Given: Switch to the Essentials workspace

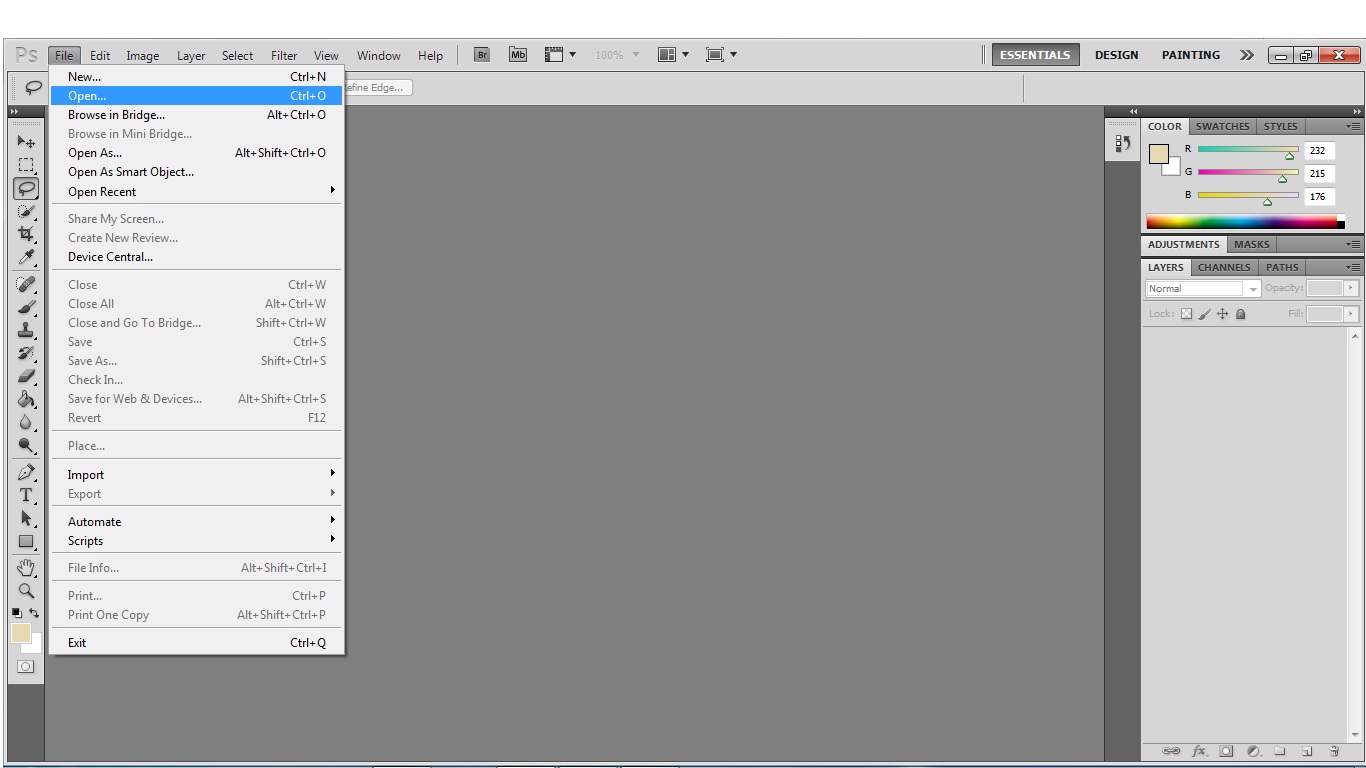Looking at the screenshot, I should point(1035,55).
